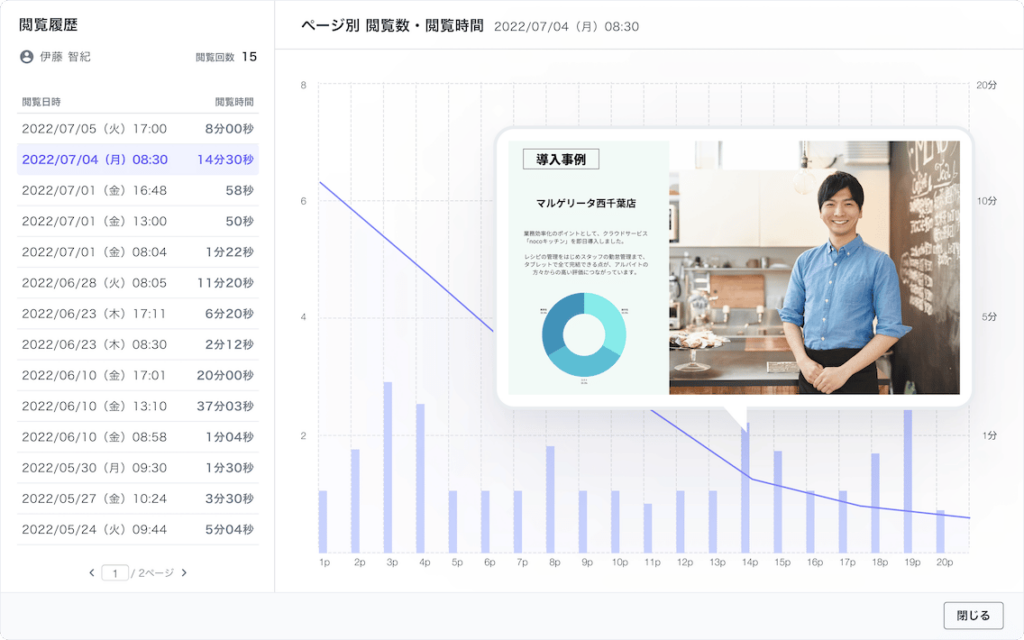
Task: Go to the next page with right chevron
Action: click(x=184, y=573)
